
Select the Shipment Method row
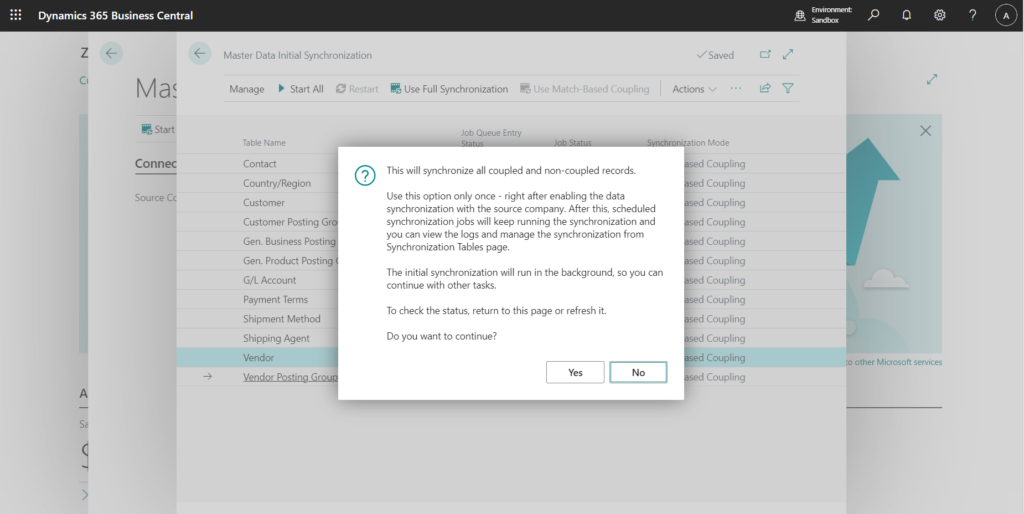511,319
